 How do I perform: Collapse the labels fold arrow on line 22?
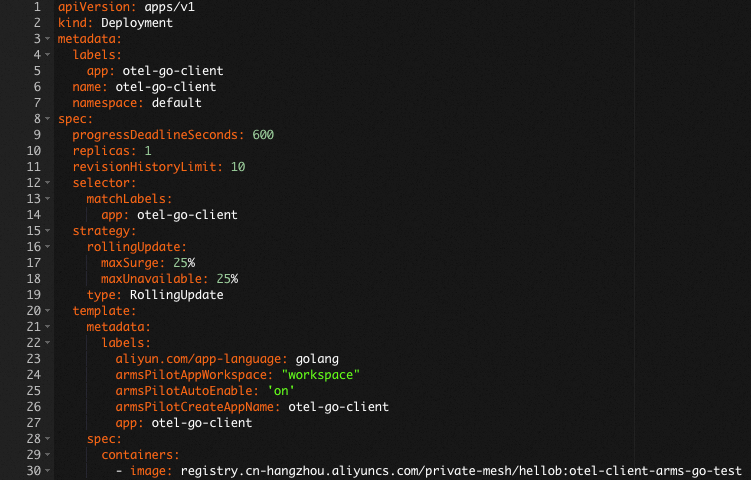(47, 343)
